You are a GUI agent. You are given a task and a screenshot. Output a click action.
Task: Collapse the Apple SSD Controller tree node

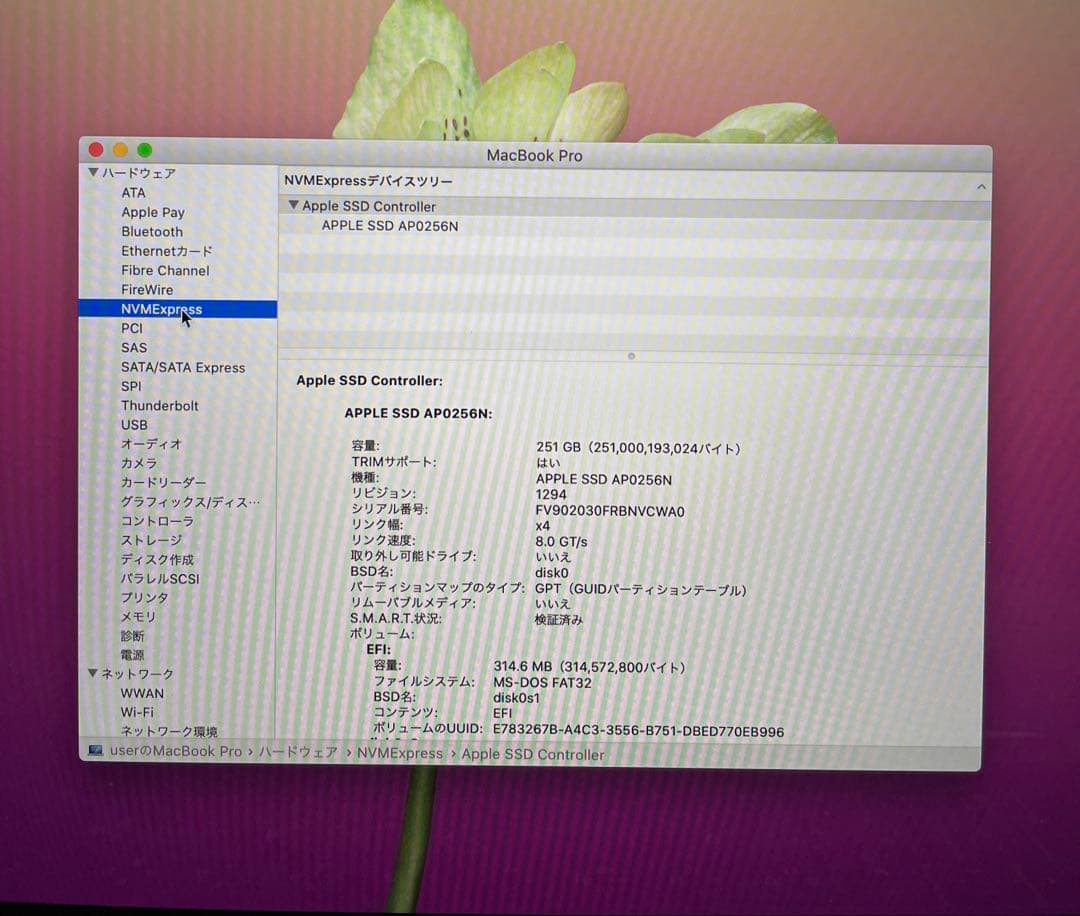[x=294, y=206]
